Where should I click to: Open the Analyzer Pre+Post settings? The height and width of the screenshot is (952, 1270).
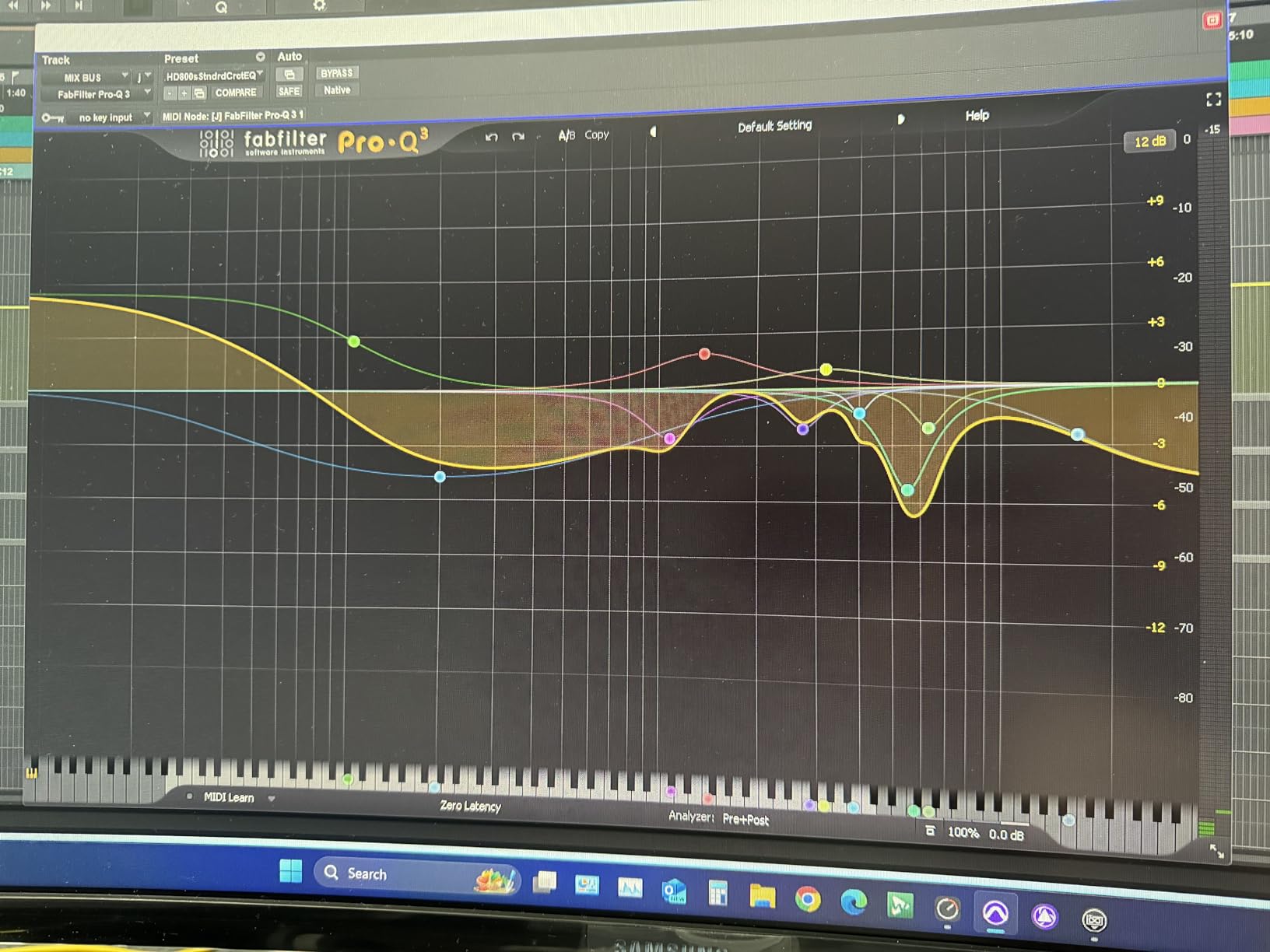click(718, 818)
